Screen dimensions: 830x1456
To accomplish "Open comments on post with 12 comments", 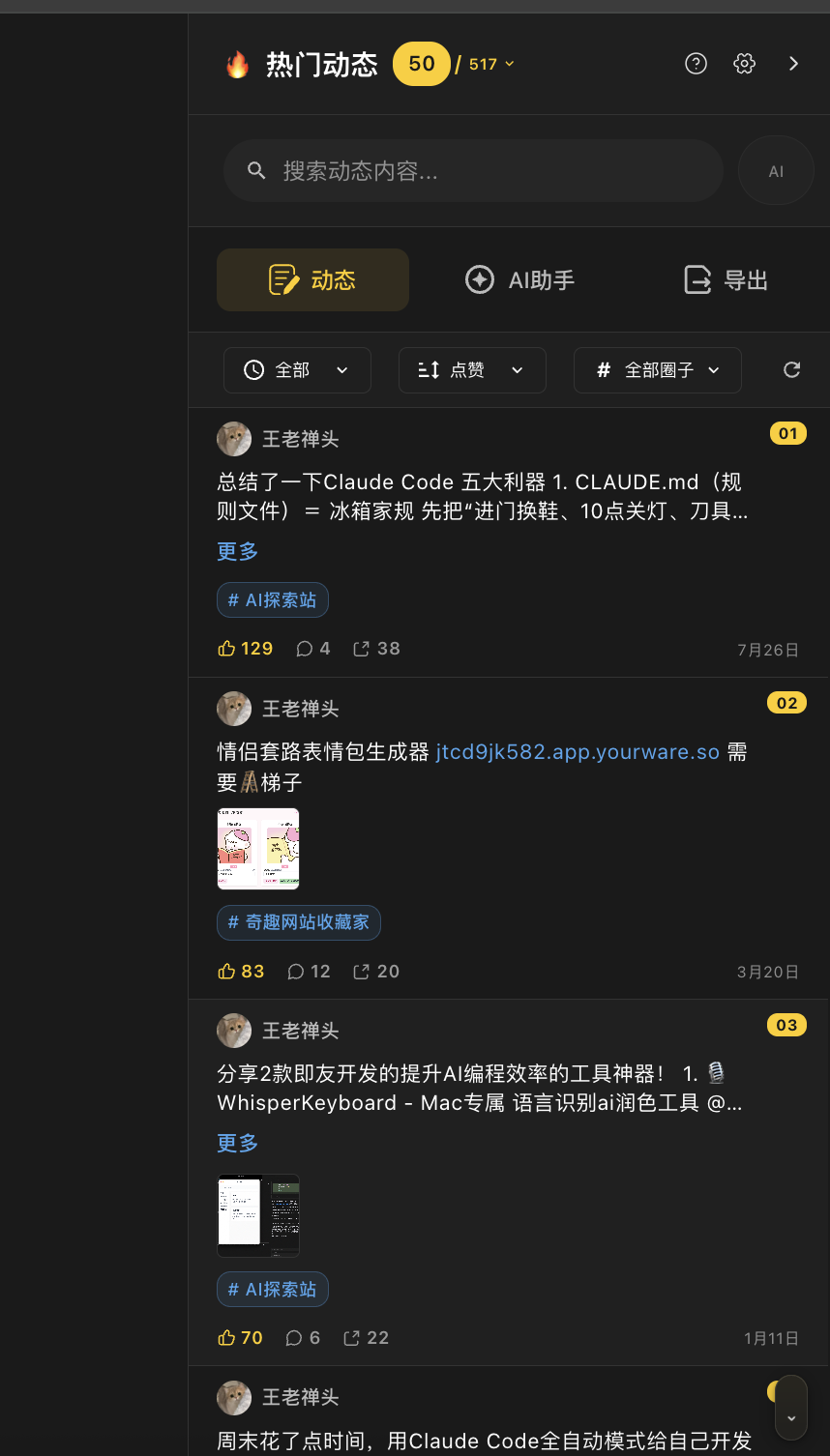I will [310, 972].
